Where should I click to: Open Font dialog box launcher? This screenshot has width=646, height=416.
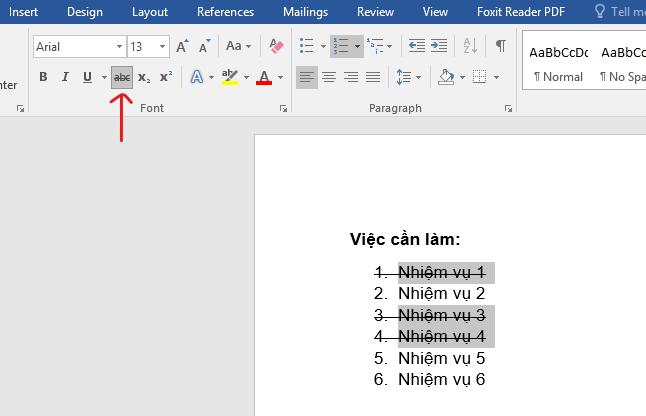pos(283,108)
